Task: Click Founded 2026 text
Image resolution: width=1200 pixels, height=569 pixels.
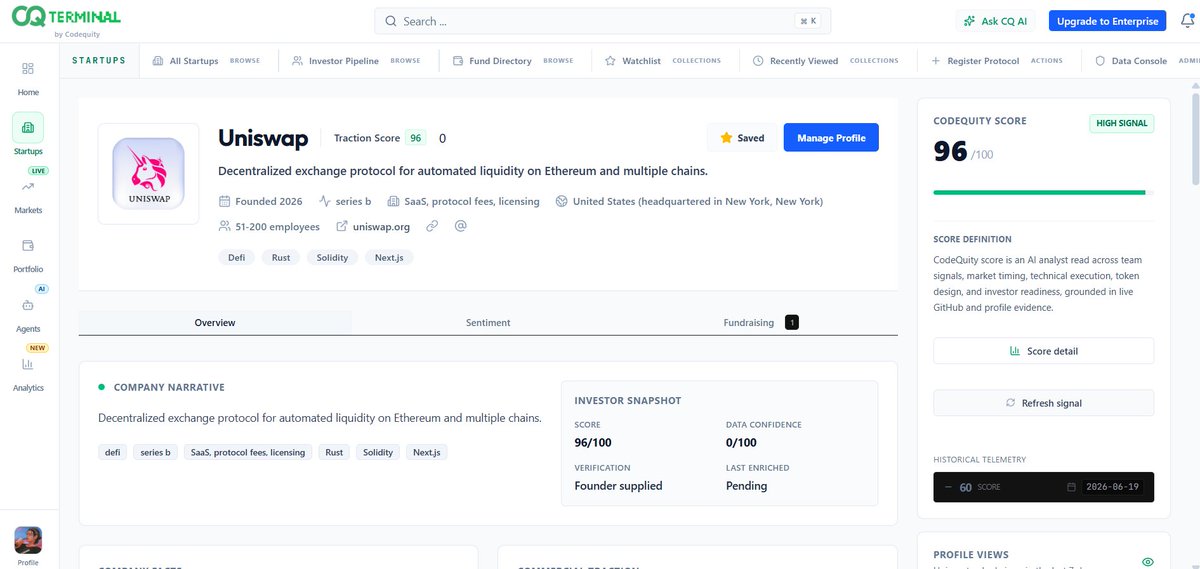Action: point(269,201)
